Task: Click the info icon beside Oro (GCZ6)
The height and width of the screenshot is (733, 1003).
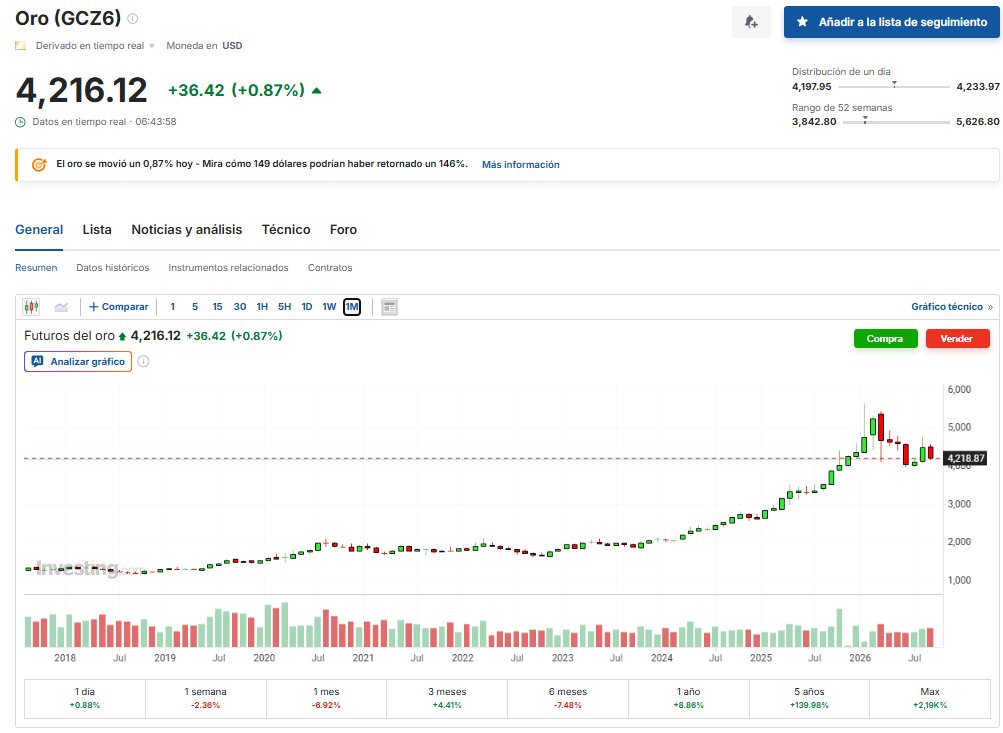Action: click(132, 19)
